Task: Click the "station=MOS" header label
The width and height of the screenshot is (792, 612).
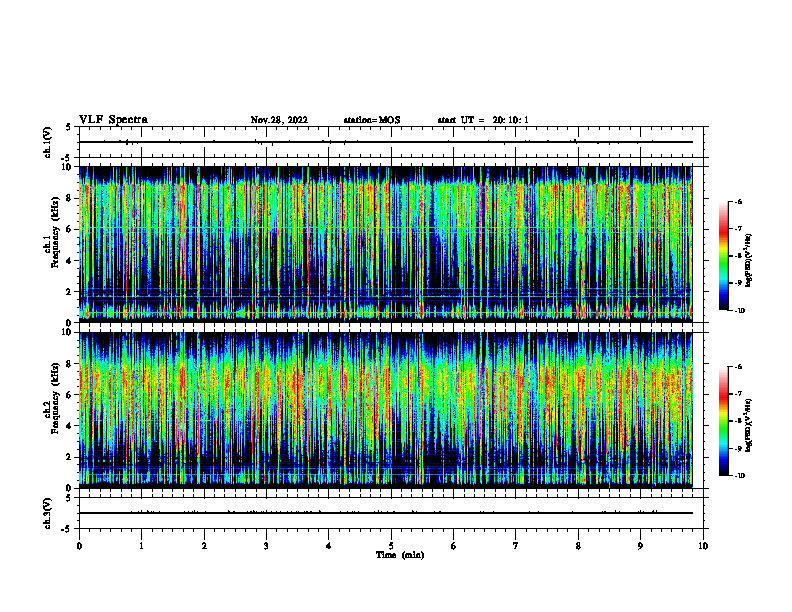Action: click(372, 120)
